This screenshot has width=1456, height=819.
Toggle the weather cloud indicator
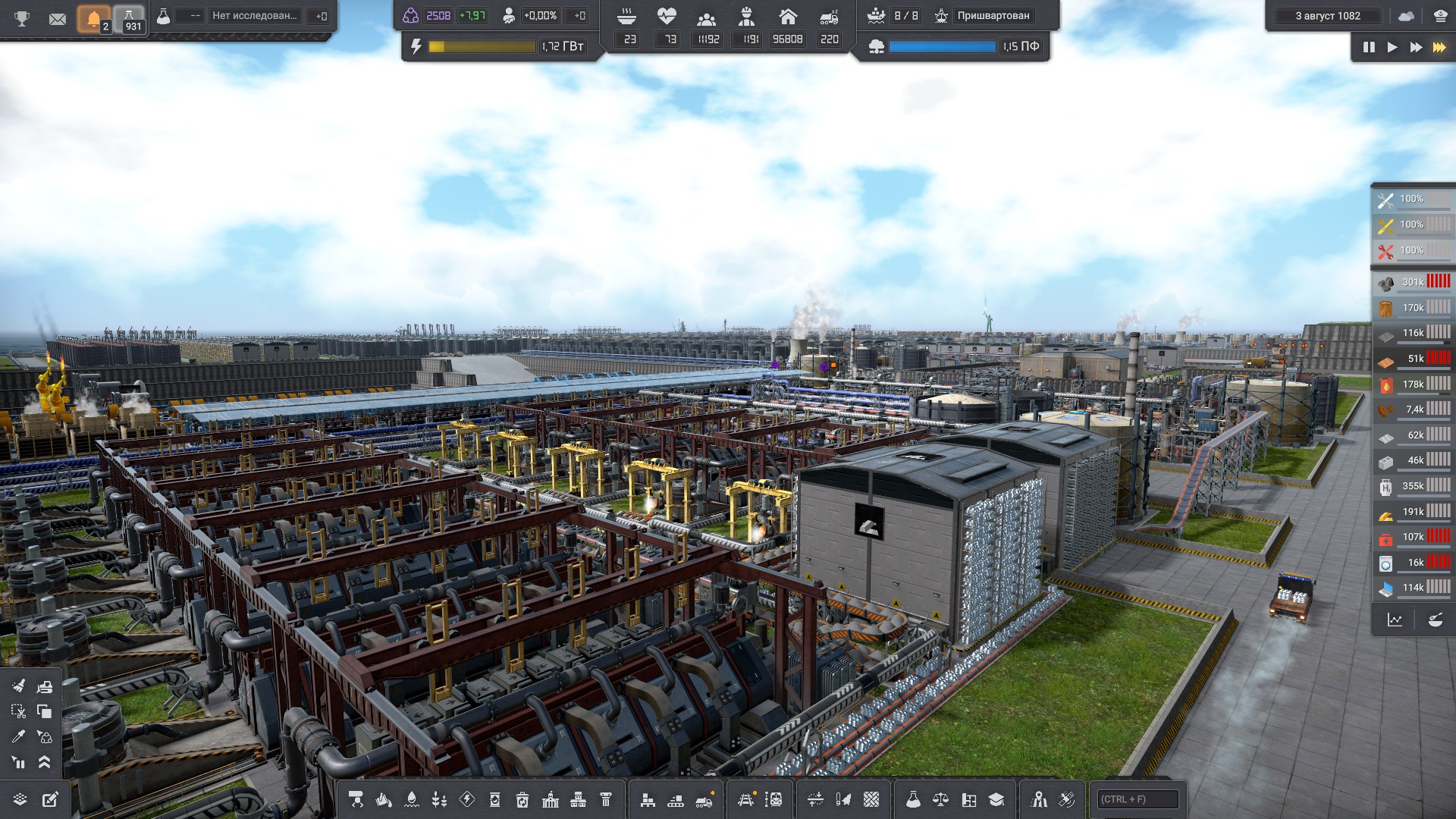tap(1406, 16)
